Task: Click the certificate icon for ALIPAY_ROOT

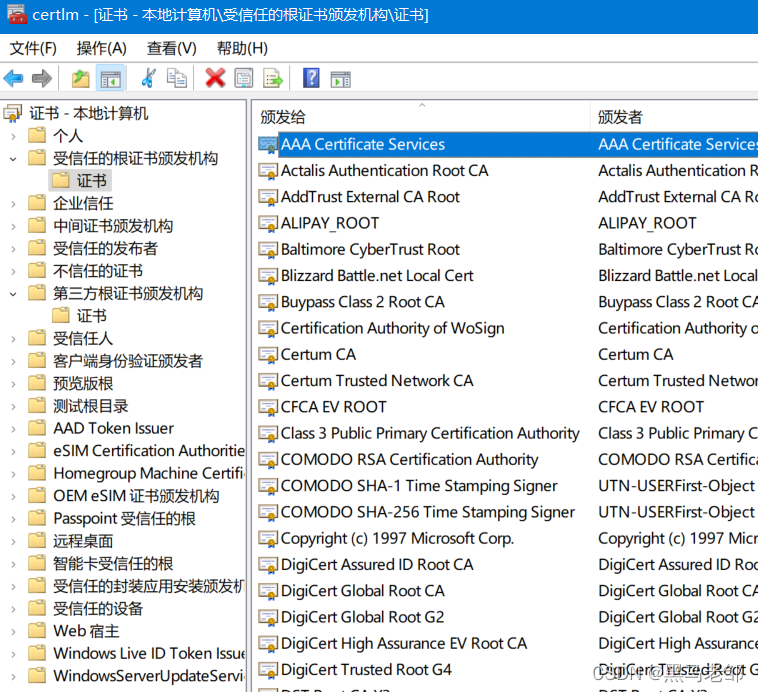Action: click(268, 223)
